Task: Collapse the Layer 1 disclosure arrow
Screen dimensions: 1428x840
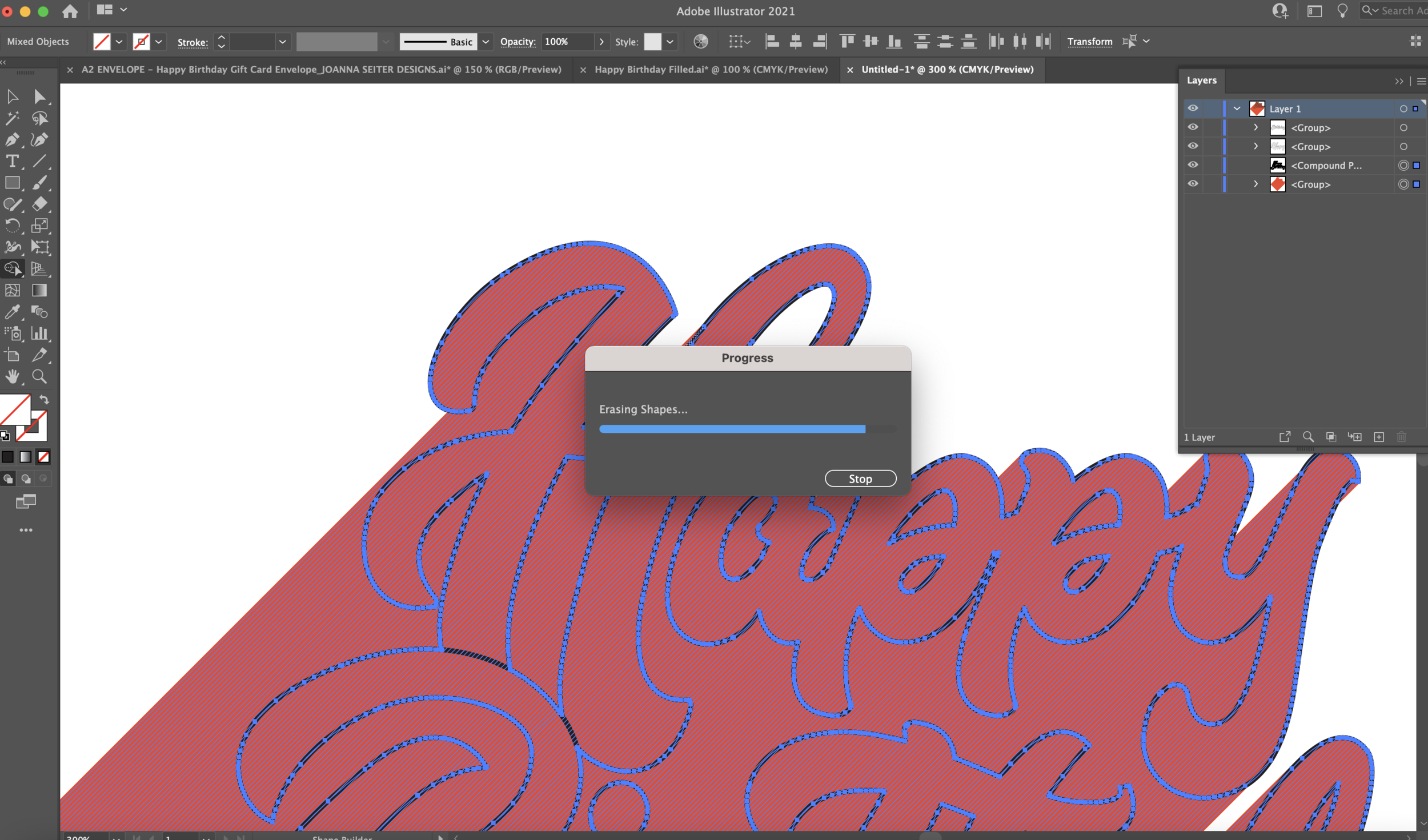Action: [x=1237, y=108]
